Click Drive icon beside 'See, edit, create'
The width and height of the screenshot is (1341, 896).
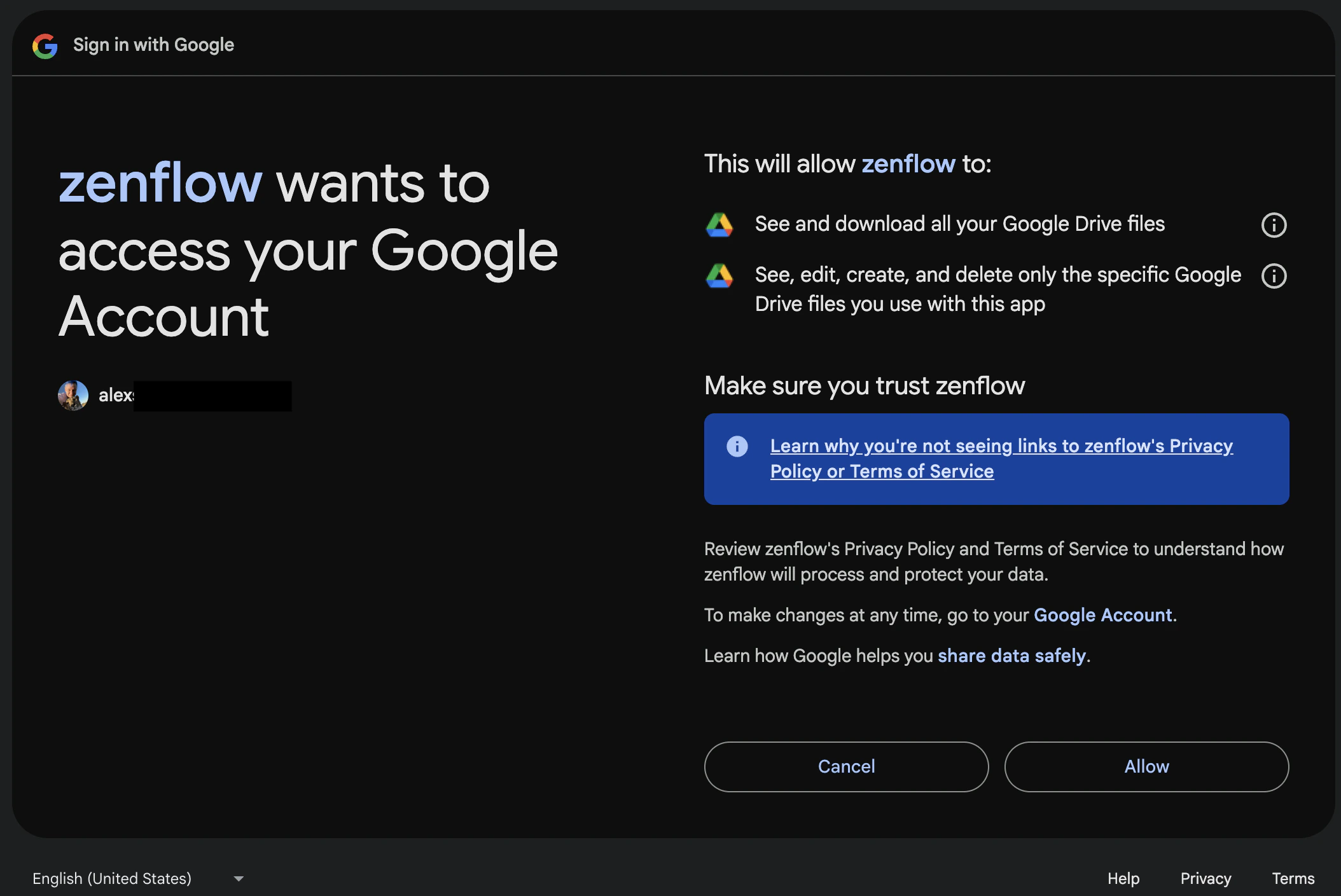[719, 276]
